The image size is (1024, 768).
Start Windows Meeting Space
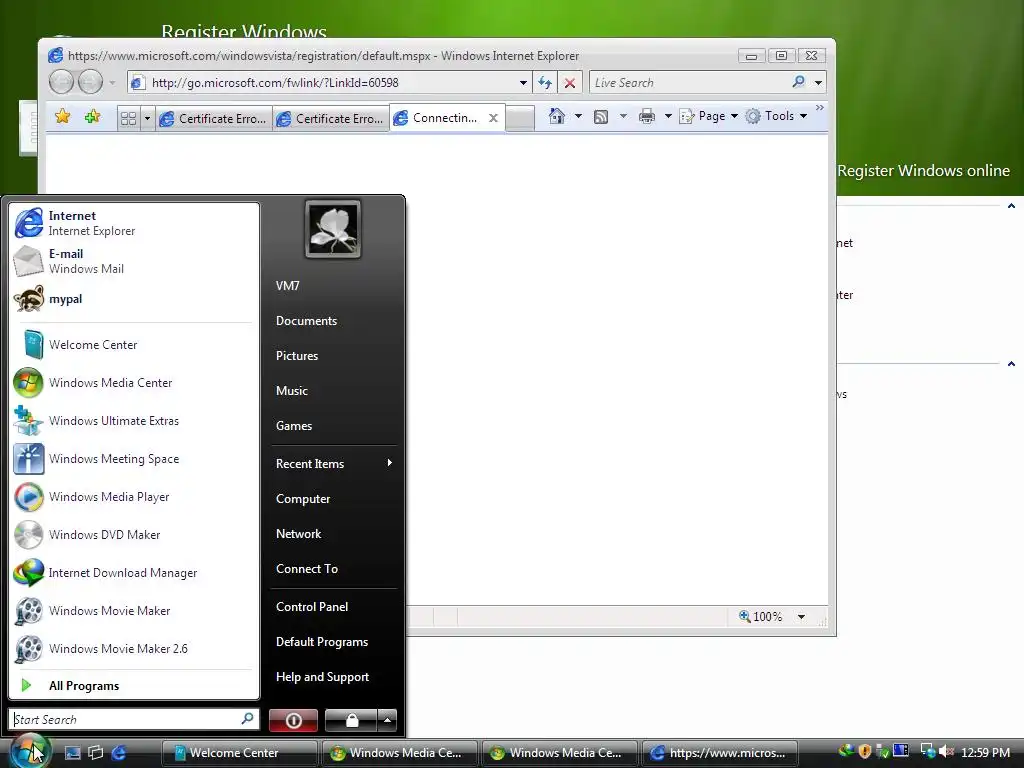tap(134, 458)
